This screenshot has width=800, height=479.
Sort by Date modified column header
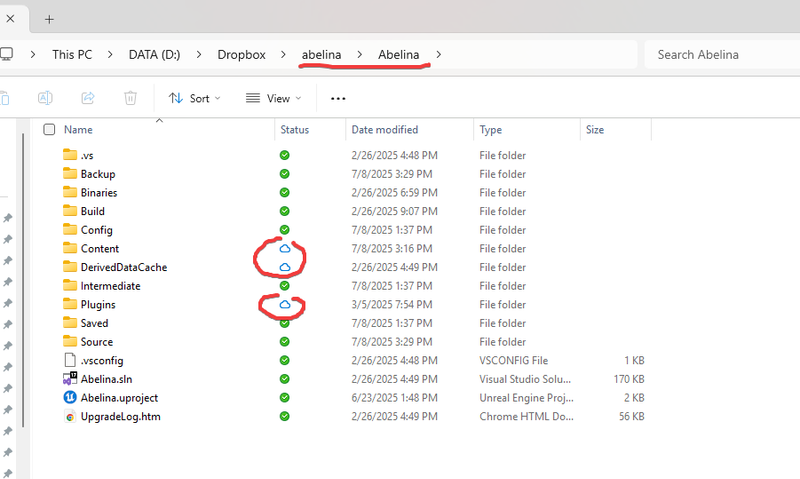tap(384, 130)
